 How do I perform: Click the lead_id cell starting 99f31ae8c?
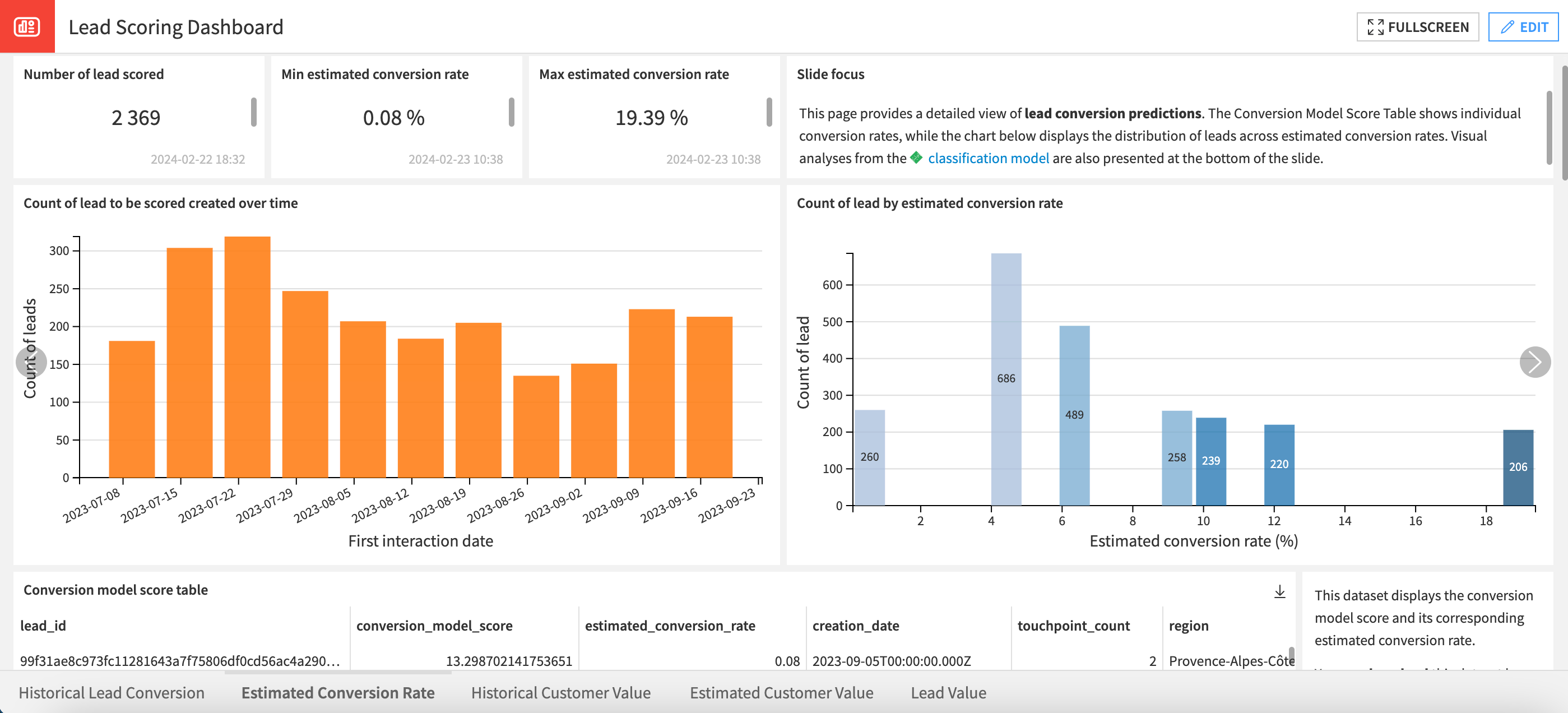(x=180, y=661)
